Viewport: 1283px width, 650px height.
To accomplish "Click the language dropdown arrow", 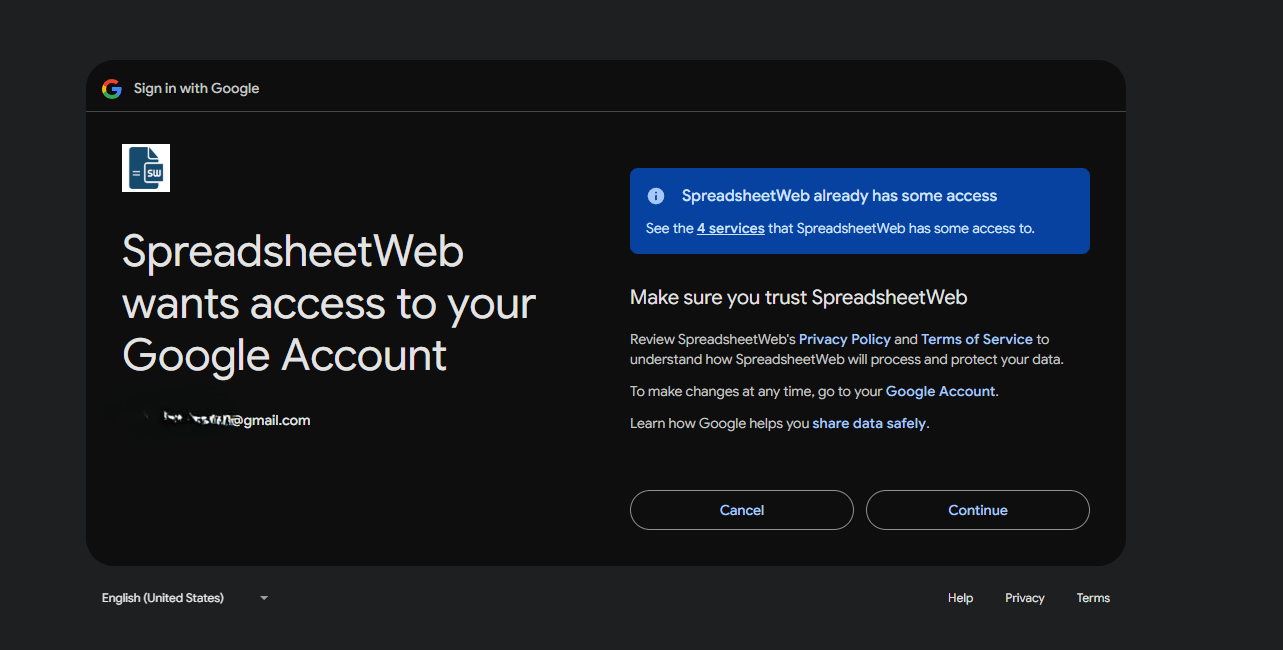I will (x=264, y=598).
